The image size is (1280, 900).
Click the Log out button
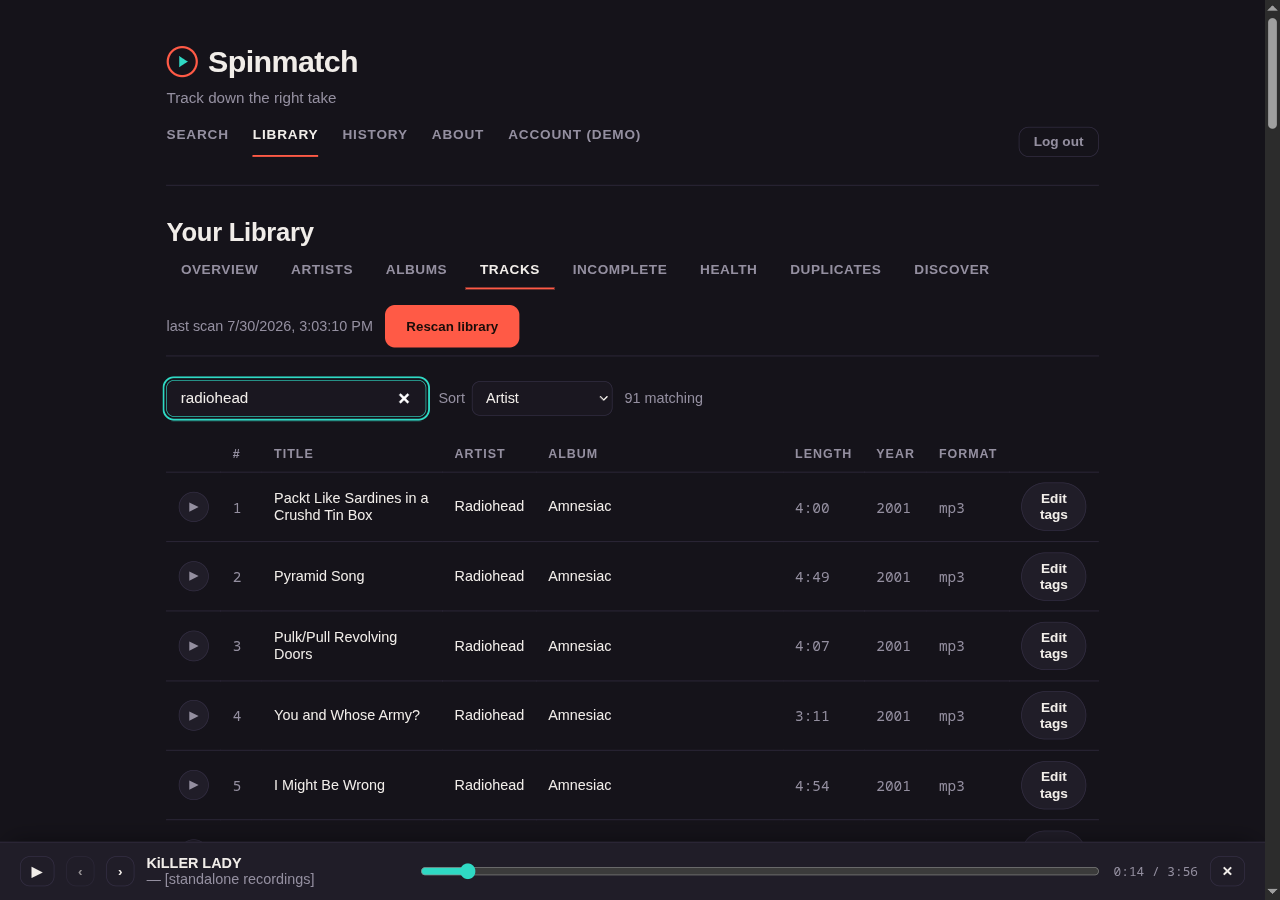tap(1058, 142)
